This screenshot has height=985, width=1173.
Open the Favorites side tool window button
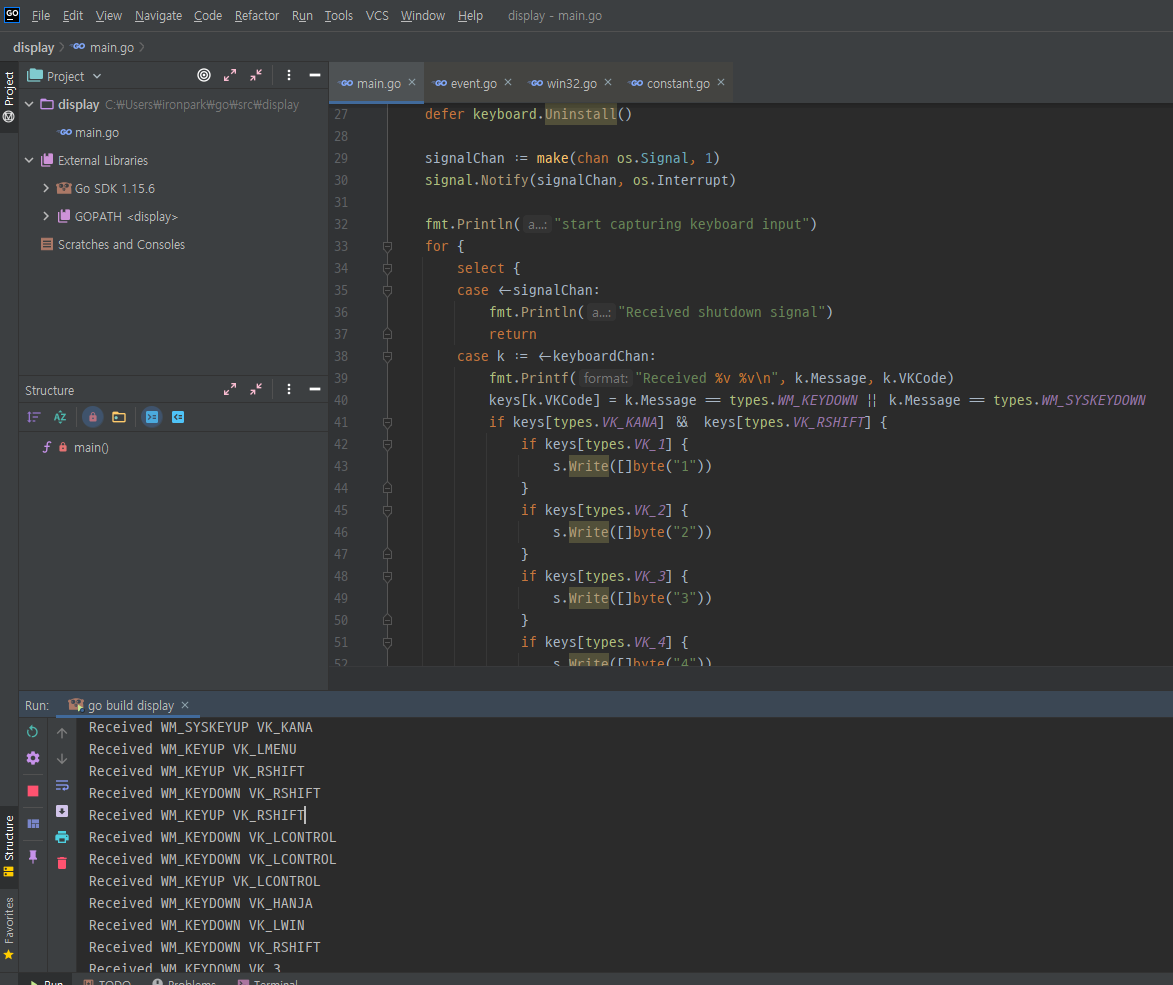tap(9, 928)
